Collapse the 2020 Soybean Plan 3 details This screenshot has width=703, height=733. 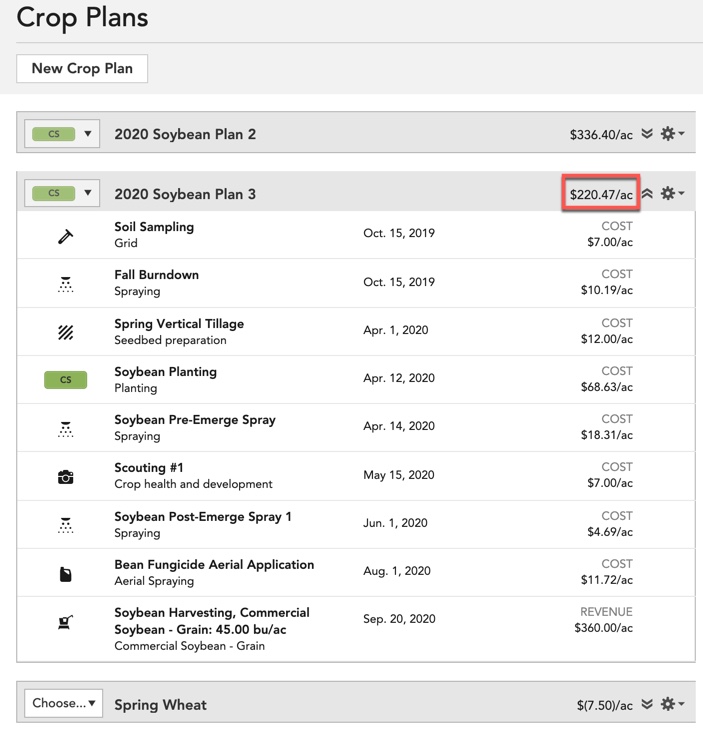point(647,193)
